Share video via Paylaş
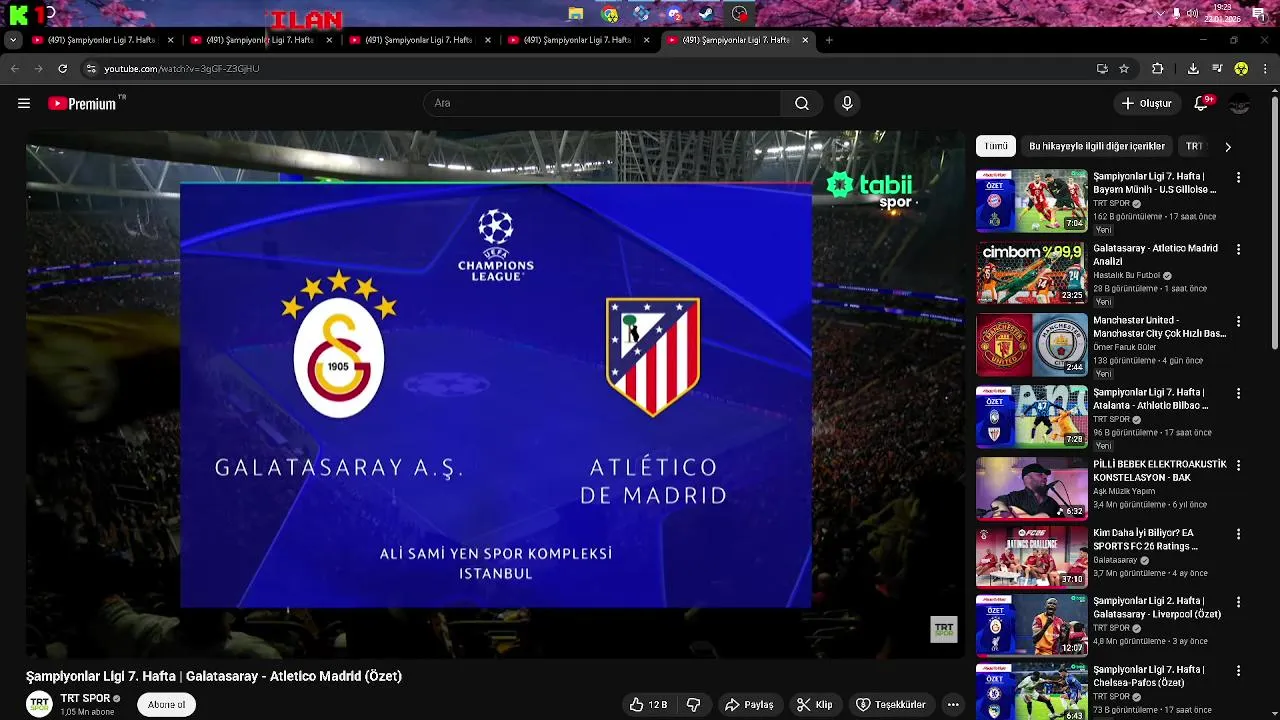The width and height of the screenshot is (1280, 720). click(749, 705)
